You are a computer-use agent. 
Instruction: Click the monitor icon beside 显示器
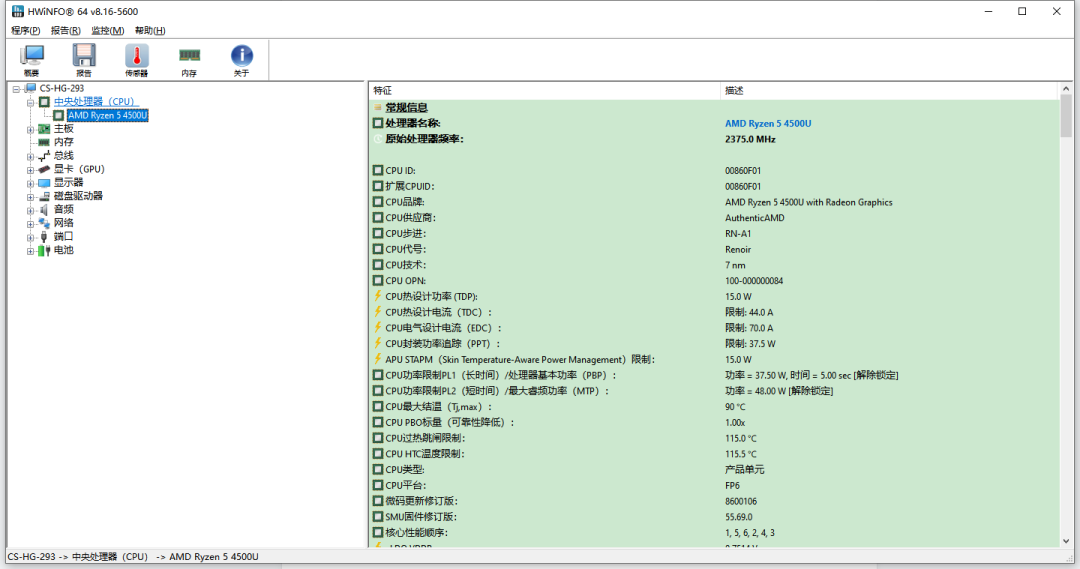[x=44, y=183]
